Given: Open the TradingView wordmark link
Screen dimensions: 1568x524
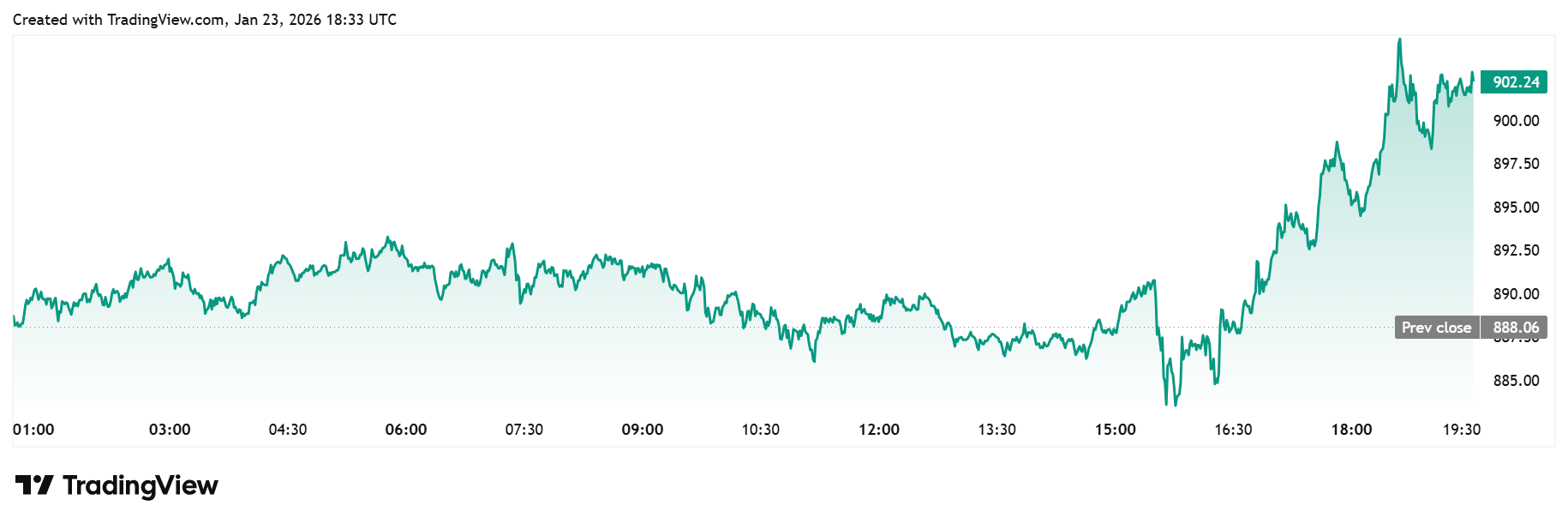Looking at the screenshot, I should (141, 485).
